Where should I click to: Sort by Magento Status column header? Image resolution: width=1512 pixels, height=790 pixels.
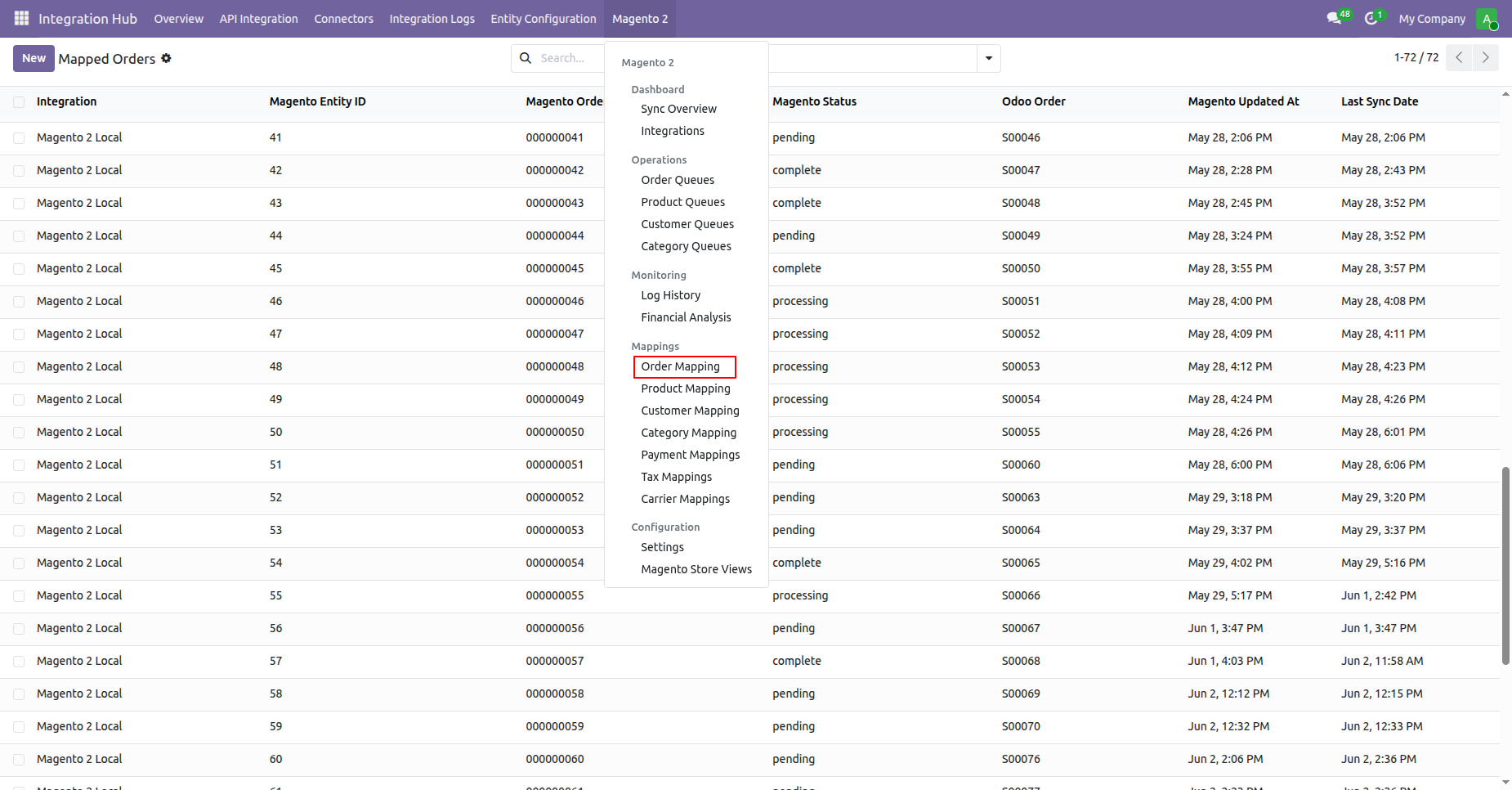[814, 101]
